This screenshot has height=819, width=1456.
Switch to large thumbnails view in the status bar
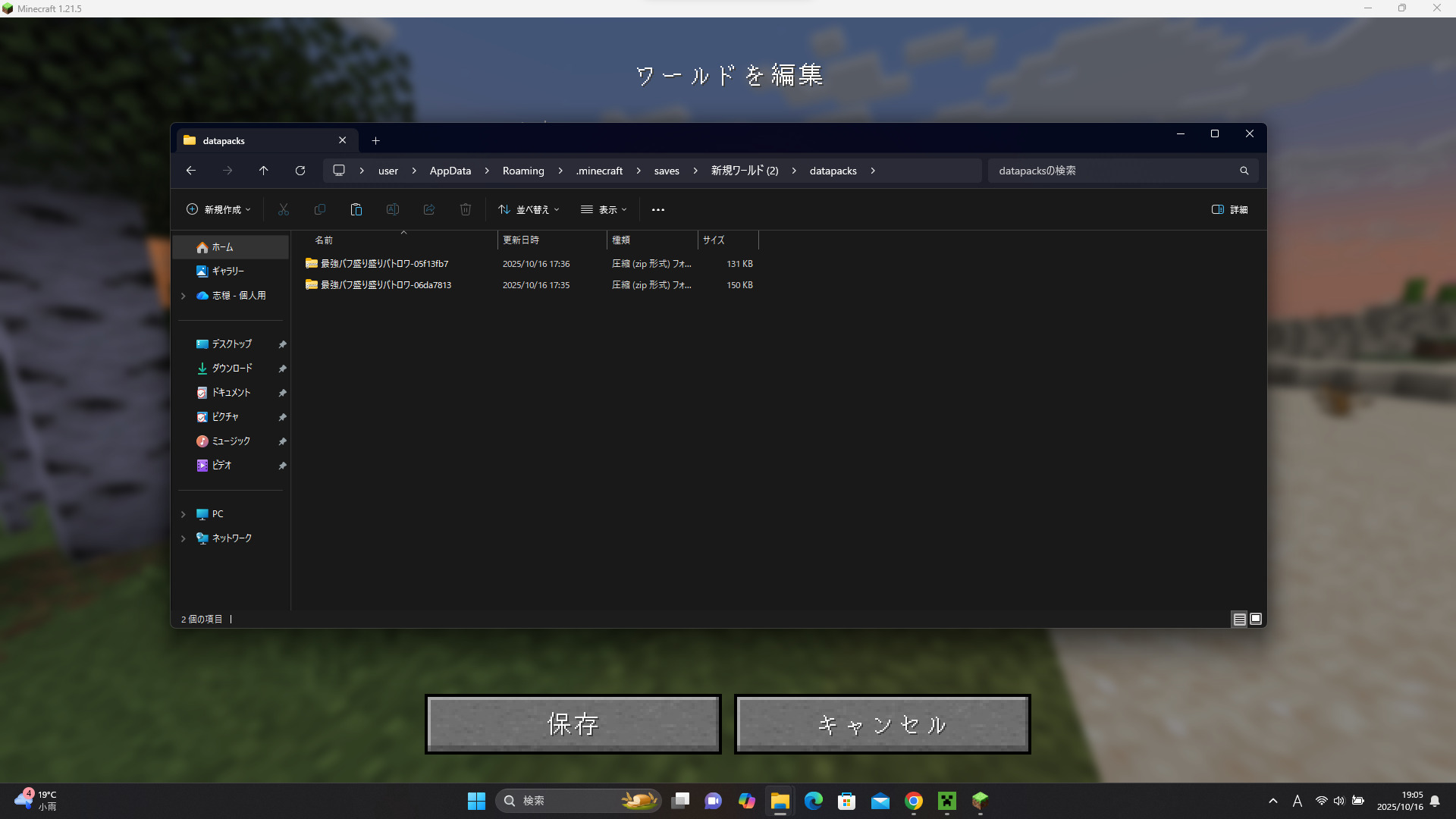coord(1256,619)
